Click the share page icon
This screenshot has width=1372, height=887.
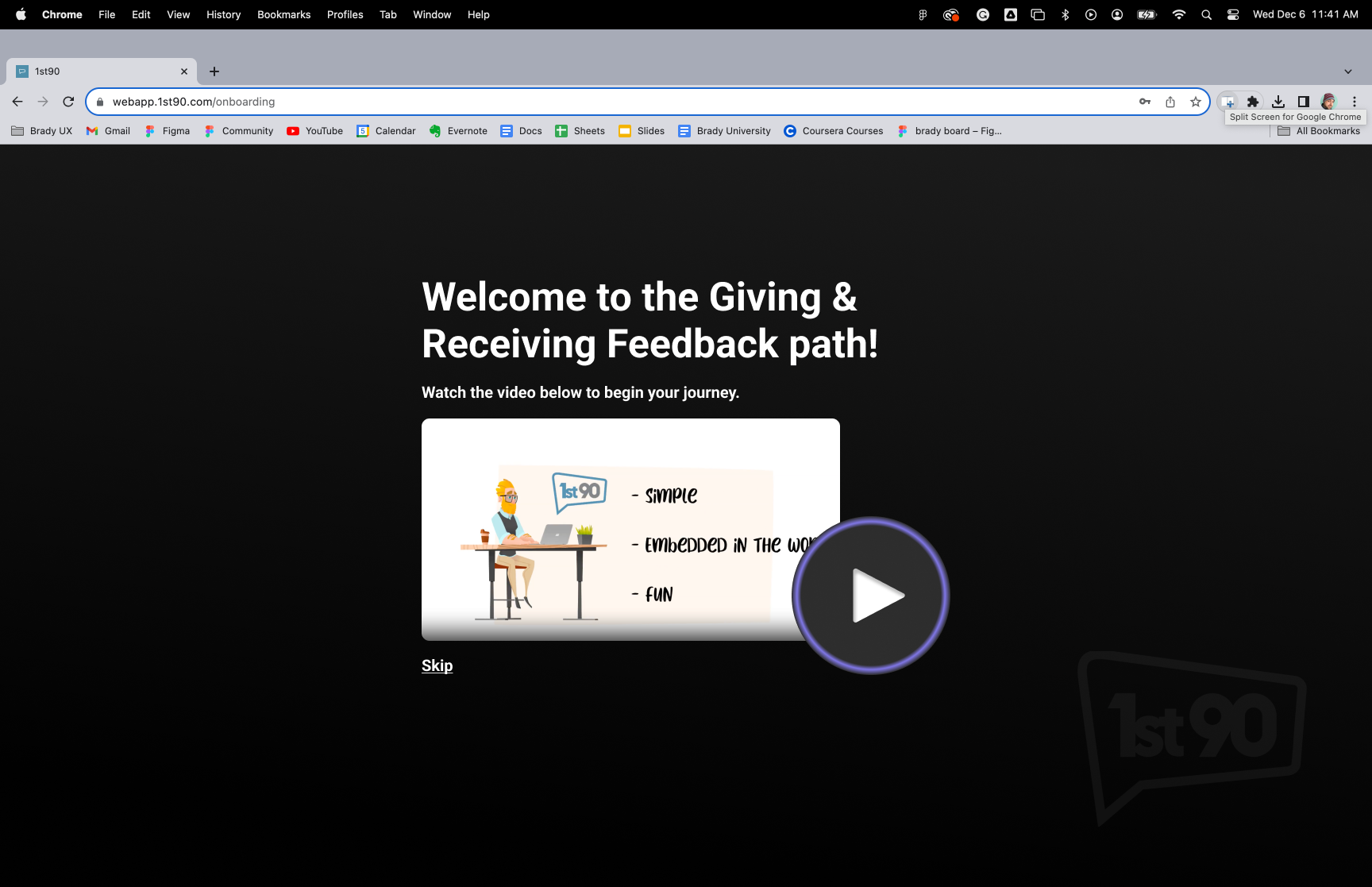1170,102
